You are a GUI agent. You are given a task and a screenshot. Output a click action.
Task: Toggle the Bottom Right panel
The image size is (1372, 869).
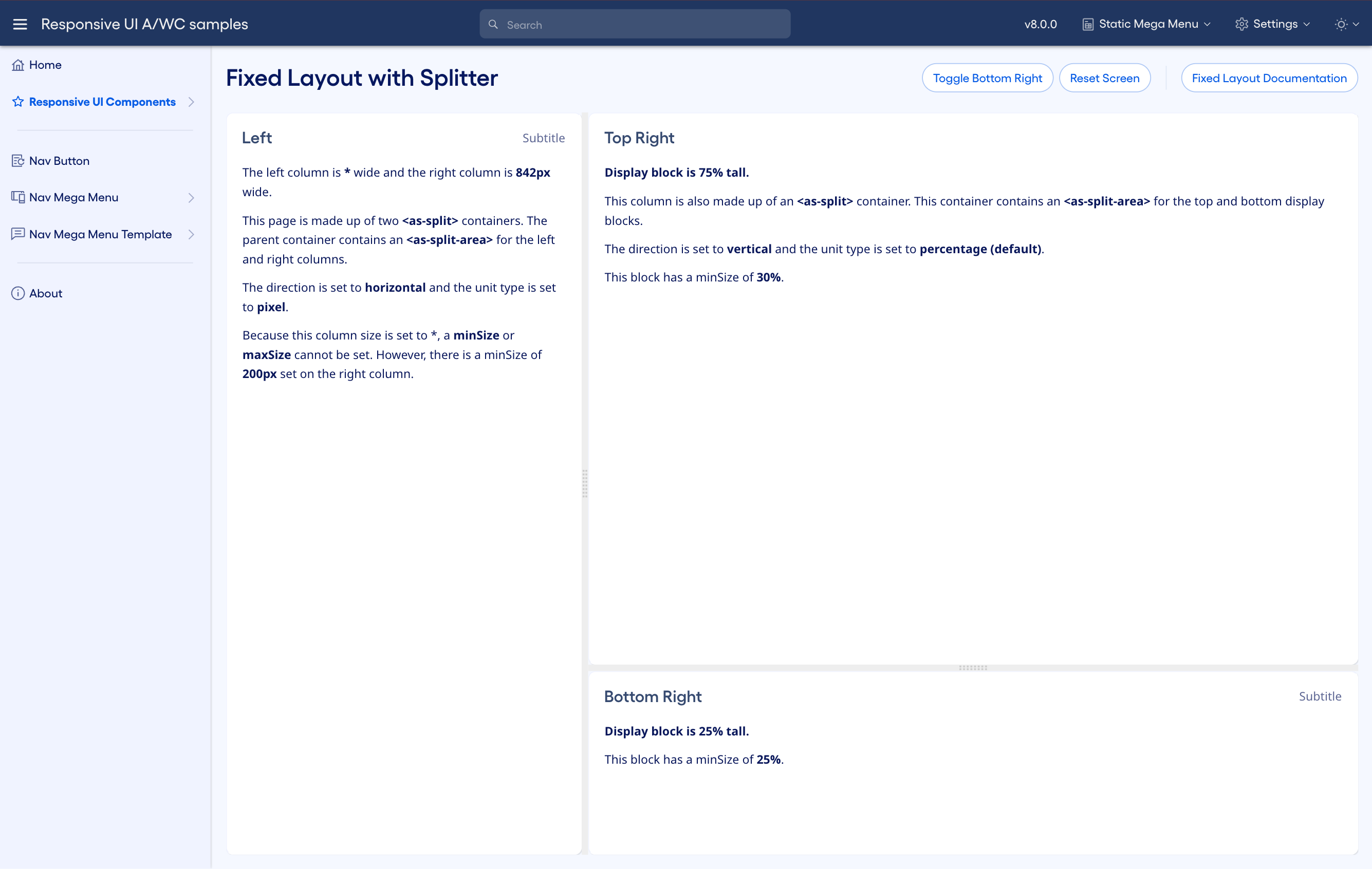[987, 78]
